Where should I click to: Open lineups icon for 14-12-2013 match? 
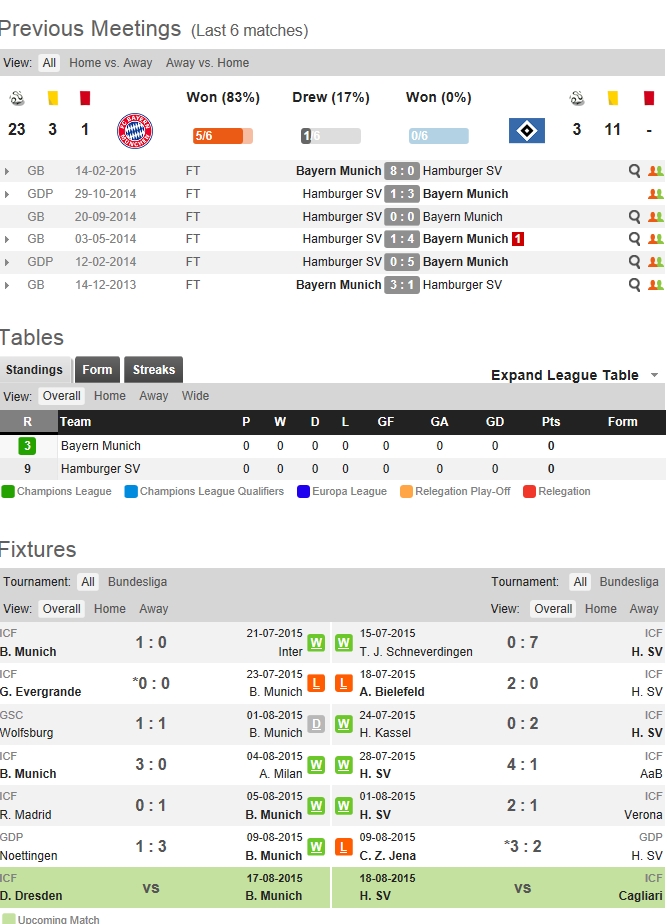click(655, 285)
